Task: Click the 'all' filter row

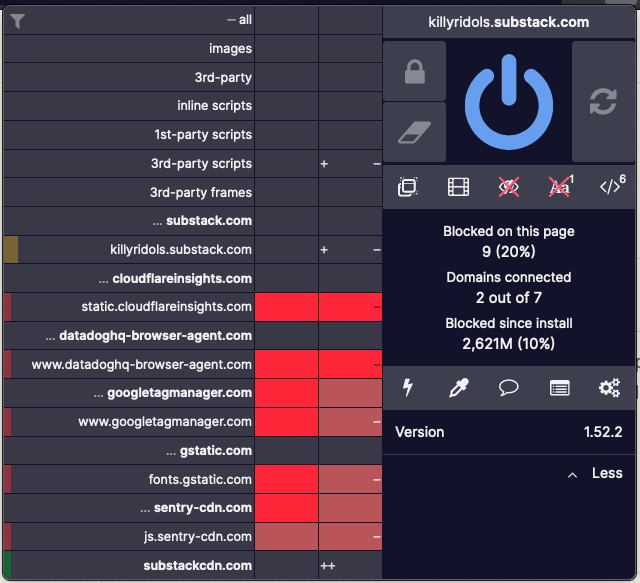Action: point(129,20)
